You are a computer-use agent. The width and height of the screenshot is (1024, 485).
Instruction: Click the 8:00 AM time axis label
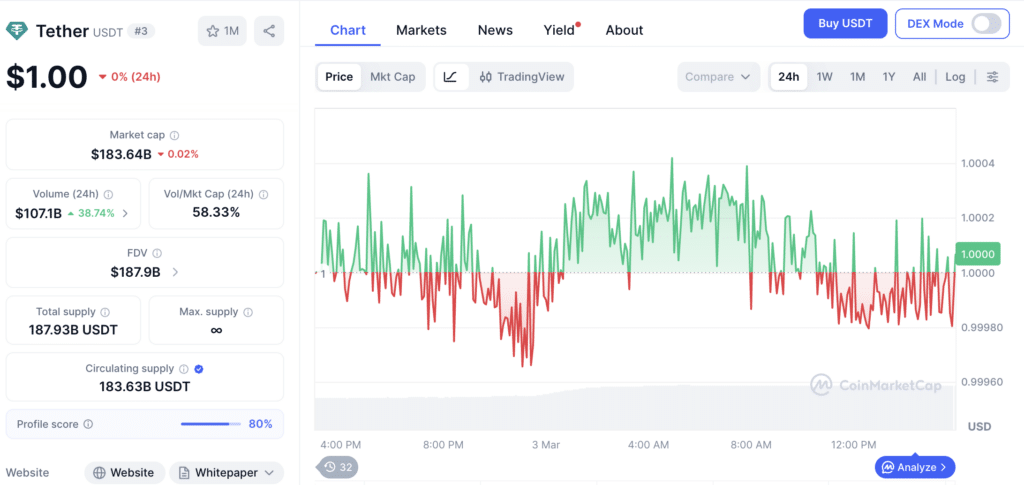coord(751,445)
